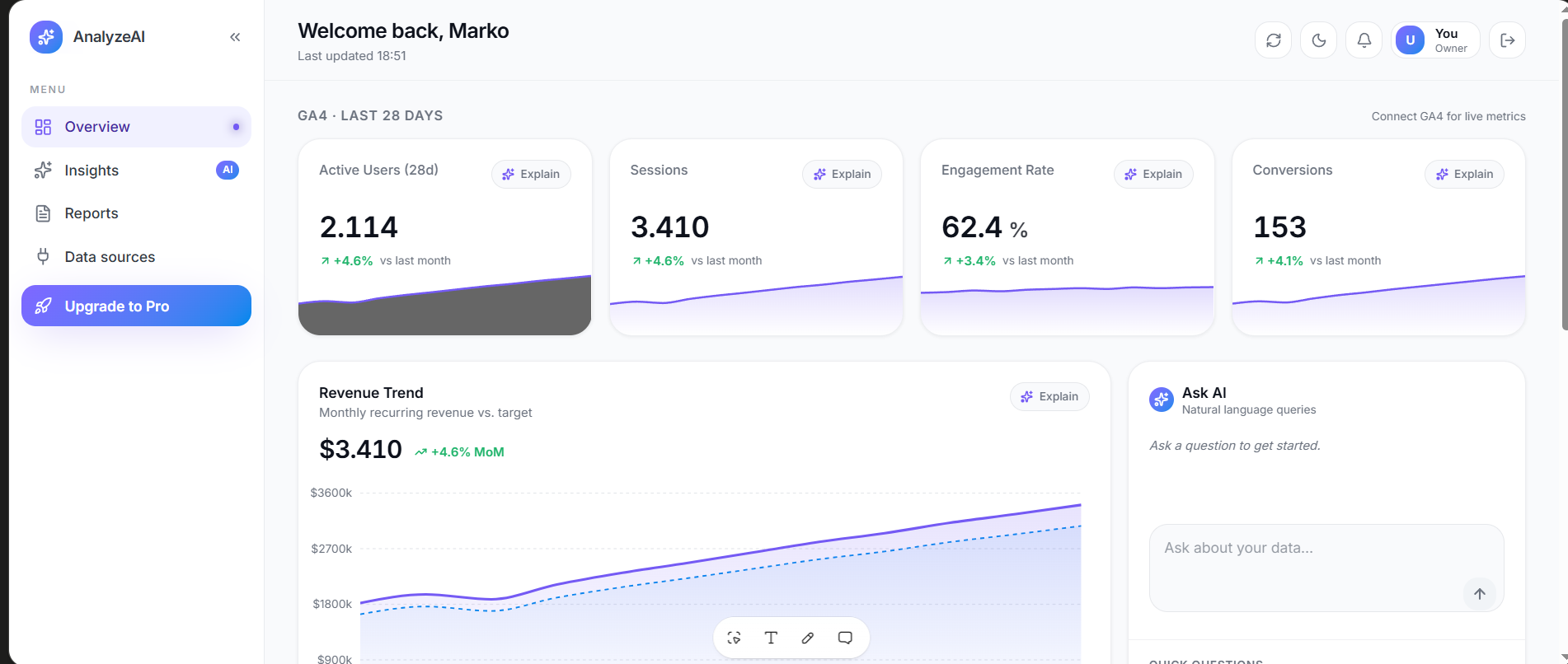This screenshot has height=664, width=1568.
Task: Click the Upgrade to Pro button
Action: 136,306
